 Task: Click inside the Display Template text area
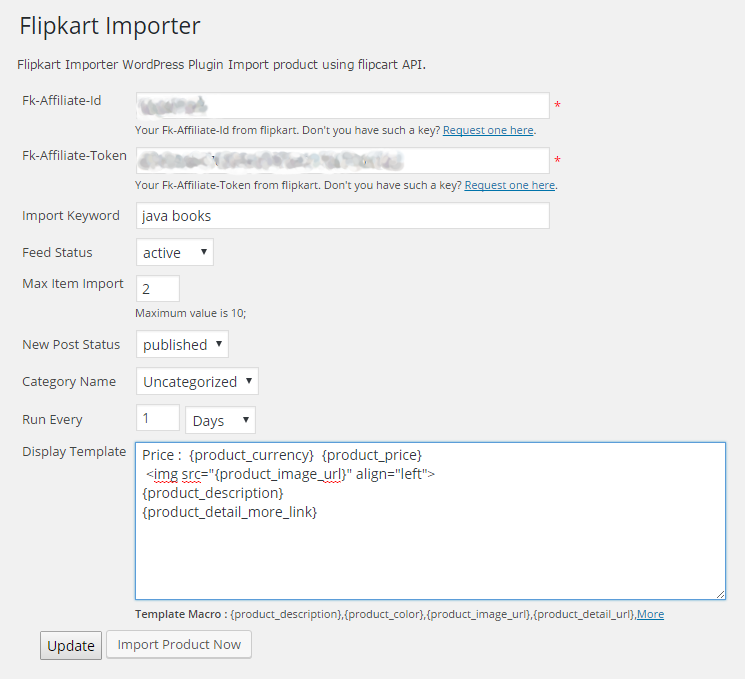click(430, 550)
